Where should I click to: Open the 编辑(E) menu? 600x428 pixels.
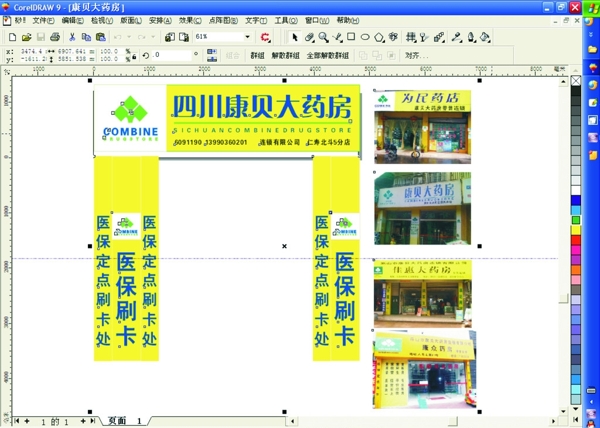pos(73,21)
